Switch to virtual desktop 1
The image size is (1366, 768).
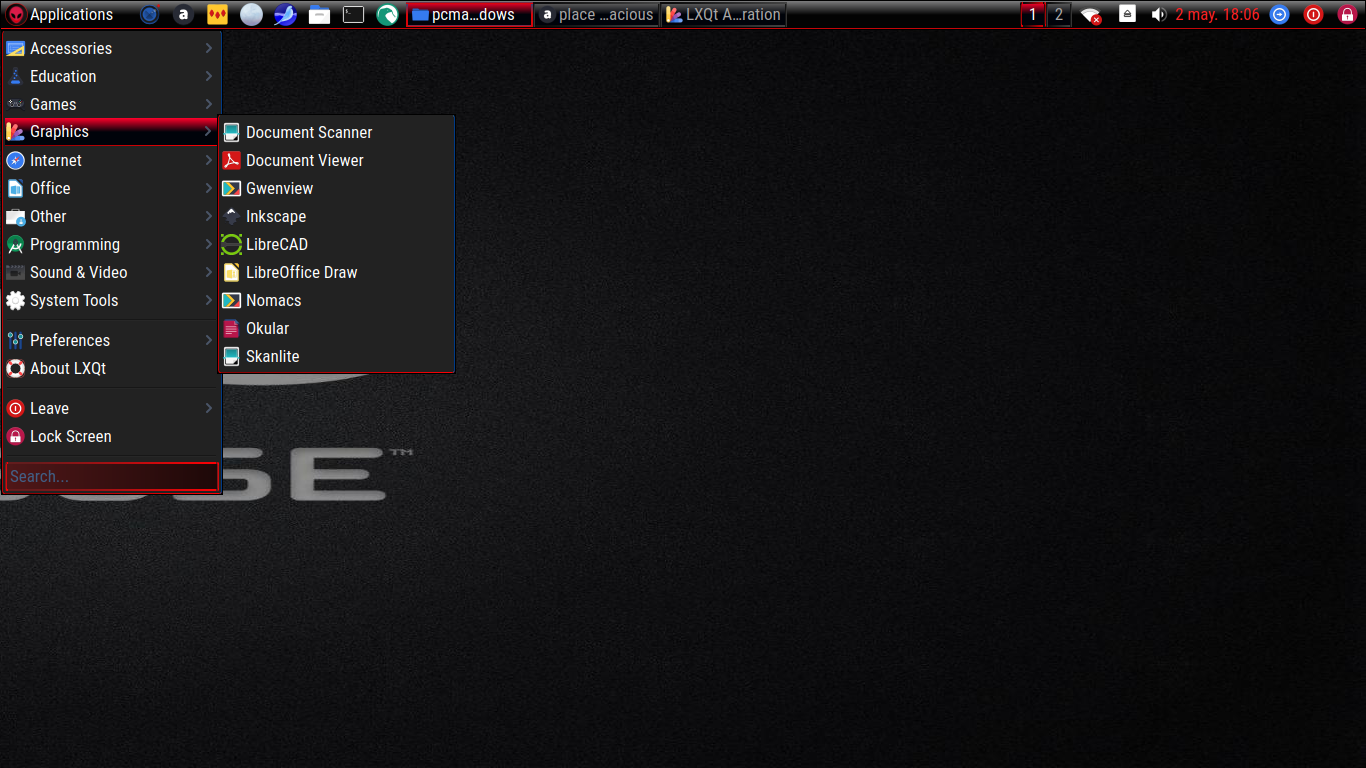coord(1033,15)
